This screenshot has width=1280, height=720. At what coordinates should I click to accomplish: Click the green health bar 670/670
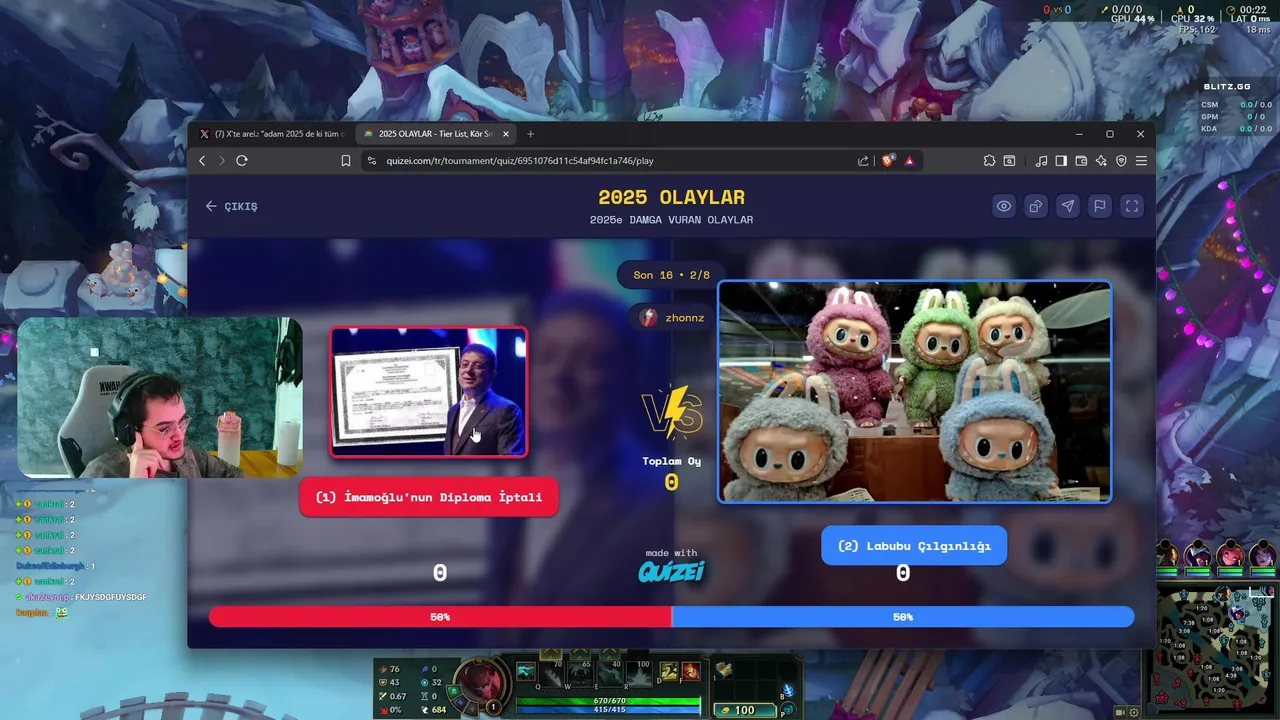tap(608, 701)
